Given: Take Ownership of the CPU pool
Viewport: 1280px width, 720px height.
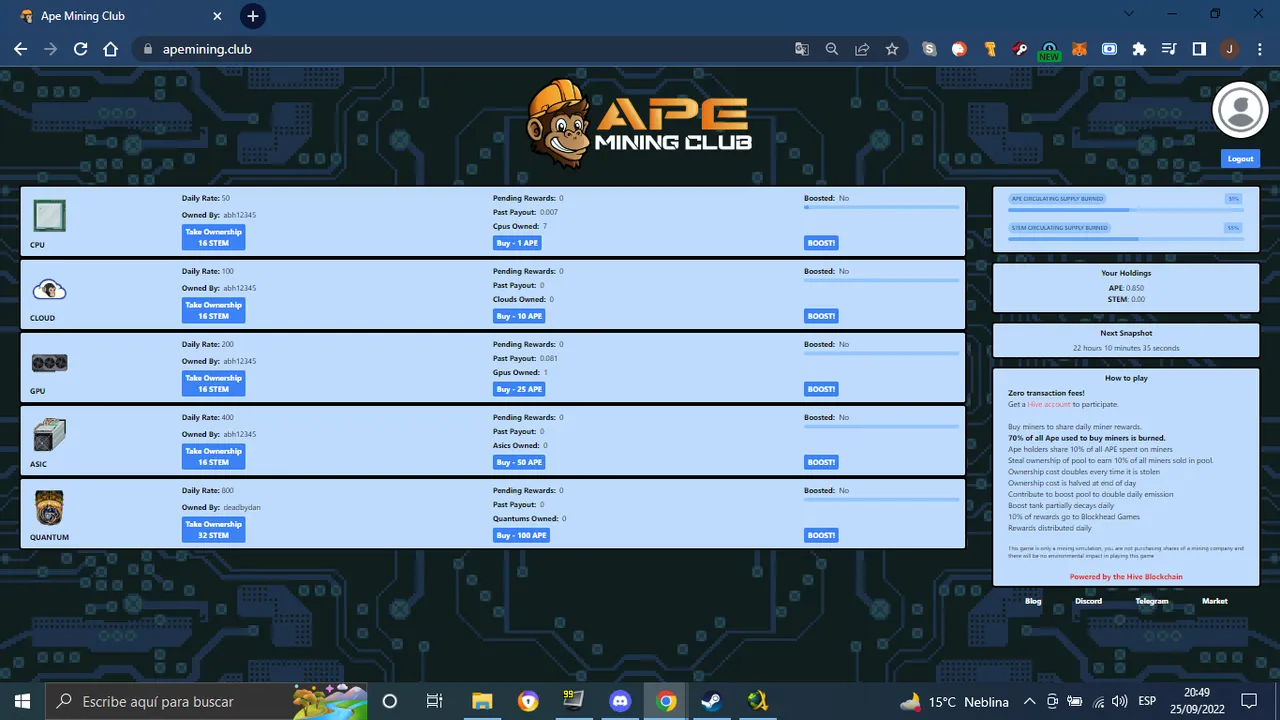Looking at the screenshot, I should 213,237.
